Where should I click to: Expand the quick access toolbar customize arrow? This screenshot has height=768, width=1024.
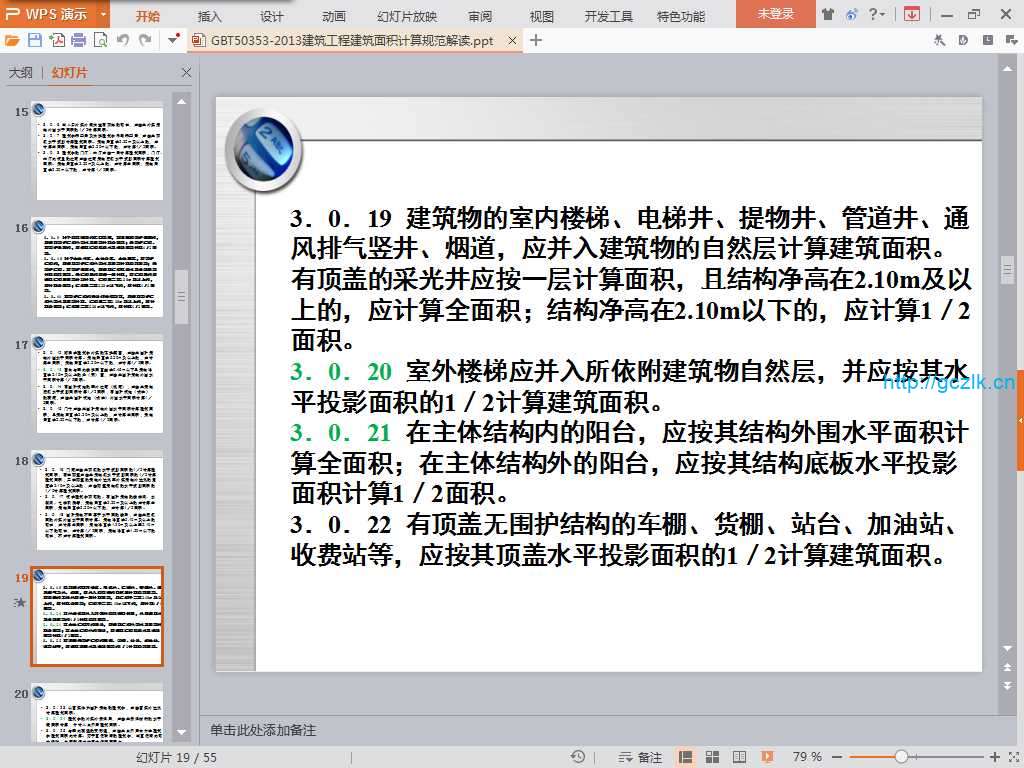174,40
